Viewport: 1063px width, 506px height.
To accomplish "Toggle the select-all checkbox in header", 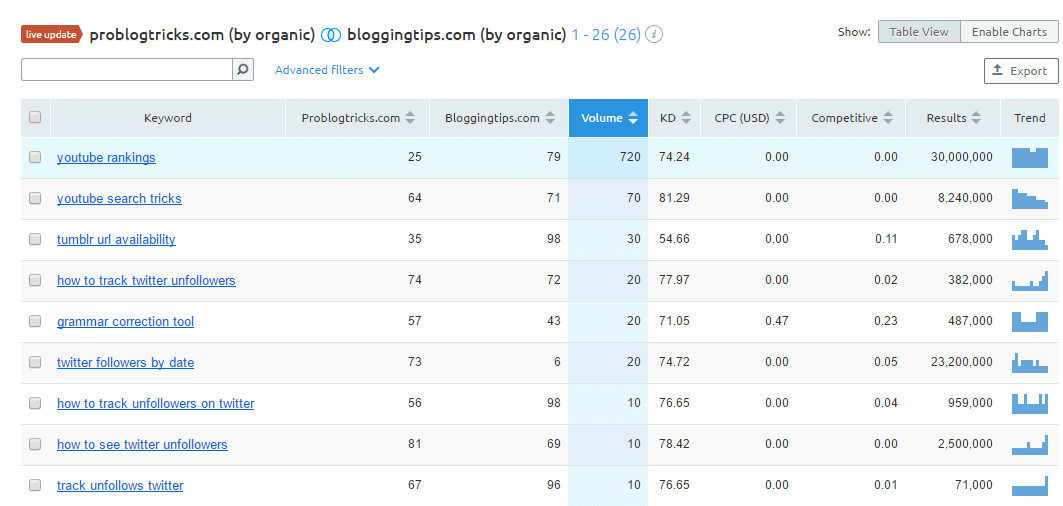I will 35,117.
